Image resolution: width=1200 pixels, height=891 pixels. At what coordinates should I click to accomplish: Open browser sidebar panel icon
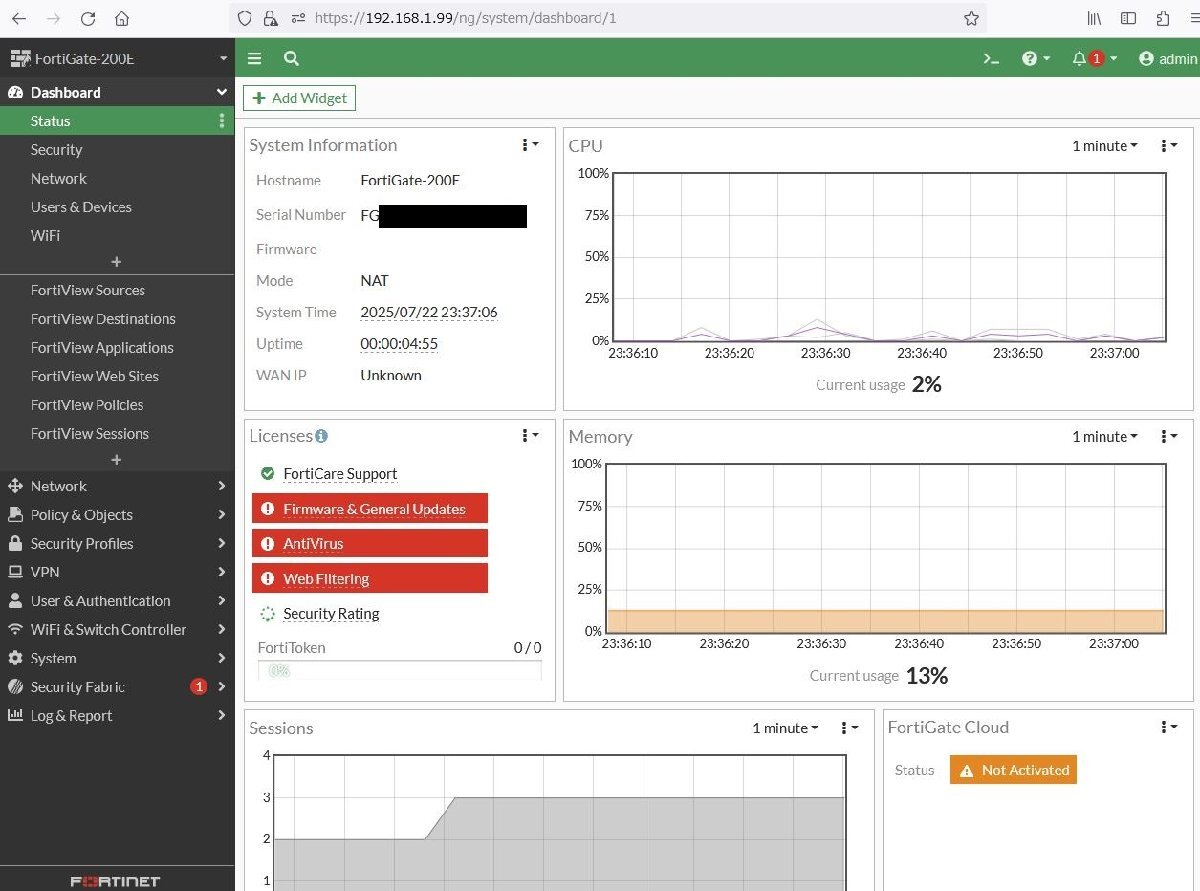(1128, 18)
